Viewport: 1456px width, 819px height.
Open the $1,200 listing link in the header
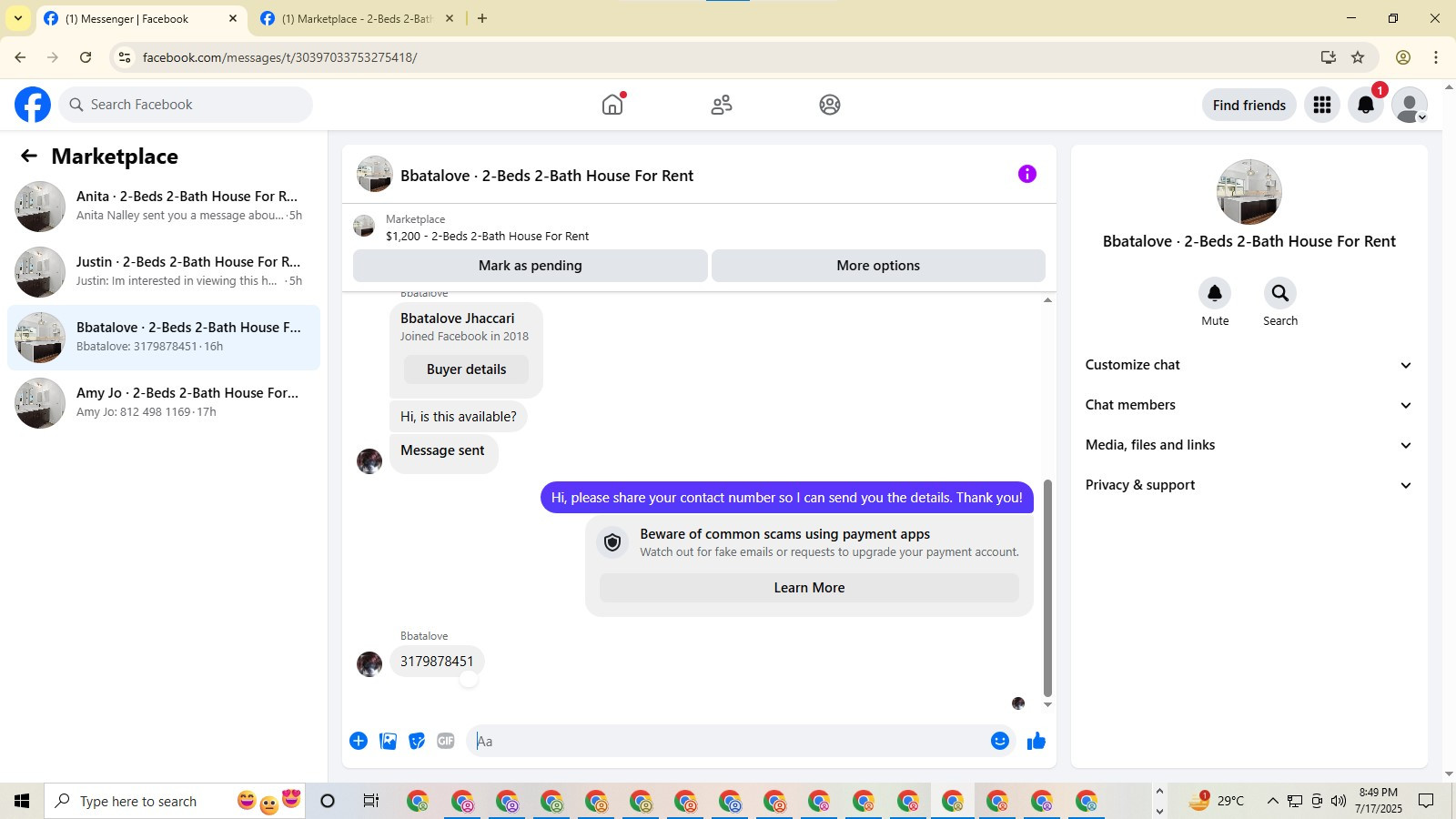pos(487,236)
